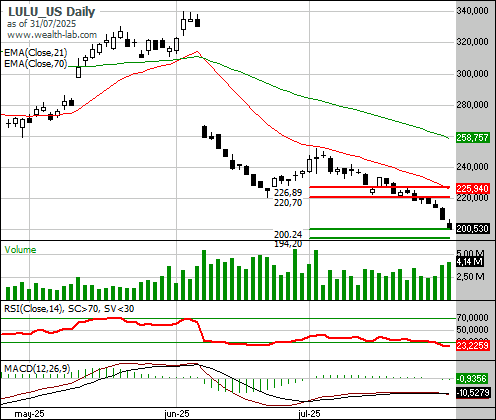The width and height of the screenshot is (496, 420).
Task: Click the red 23,2259 RSI value tag
Action: pos(473,345)
